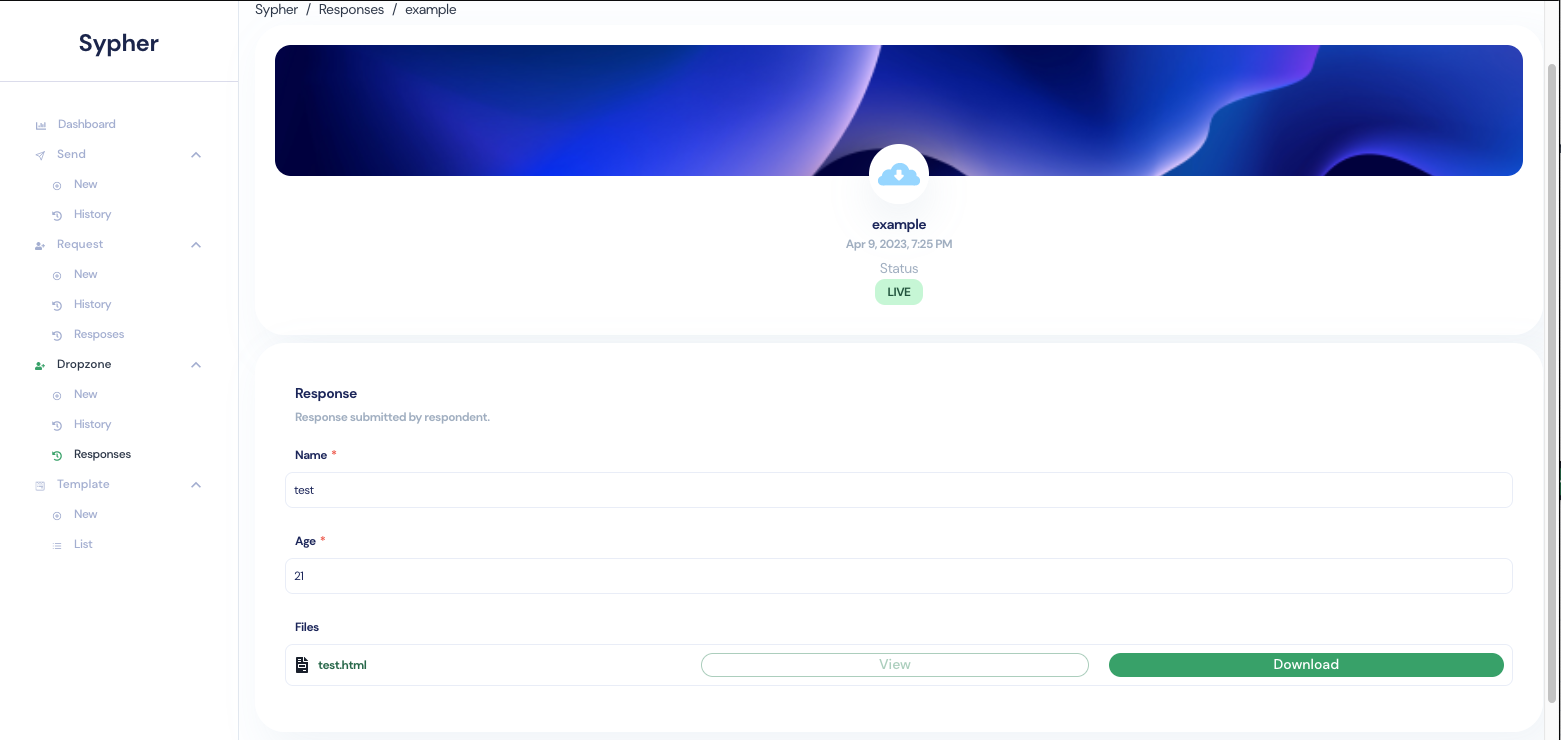The height and width of the screenshot is (740, 1561).
Task: Click the 'Apr 9, 2023, 7:25 PM' date
Action: (899, 244)
